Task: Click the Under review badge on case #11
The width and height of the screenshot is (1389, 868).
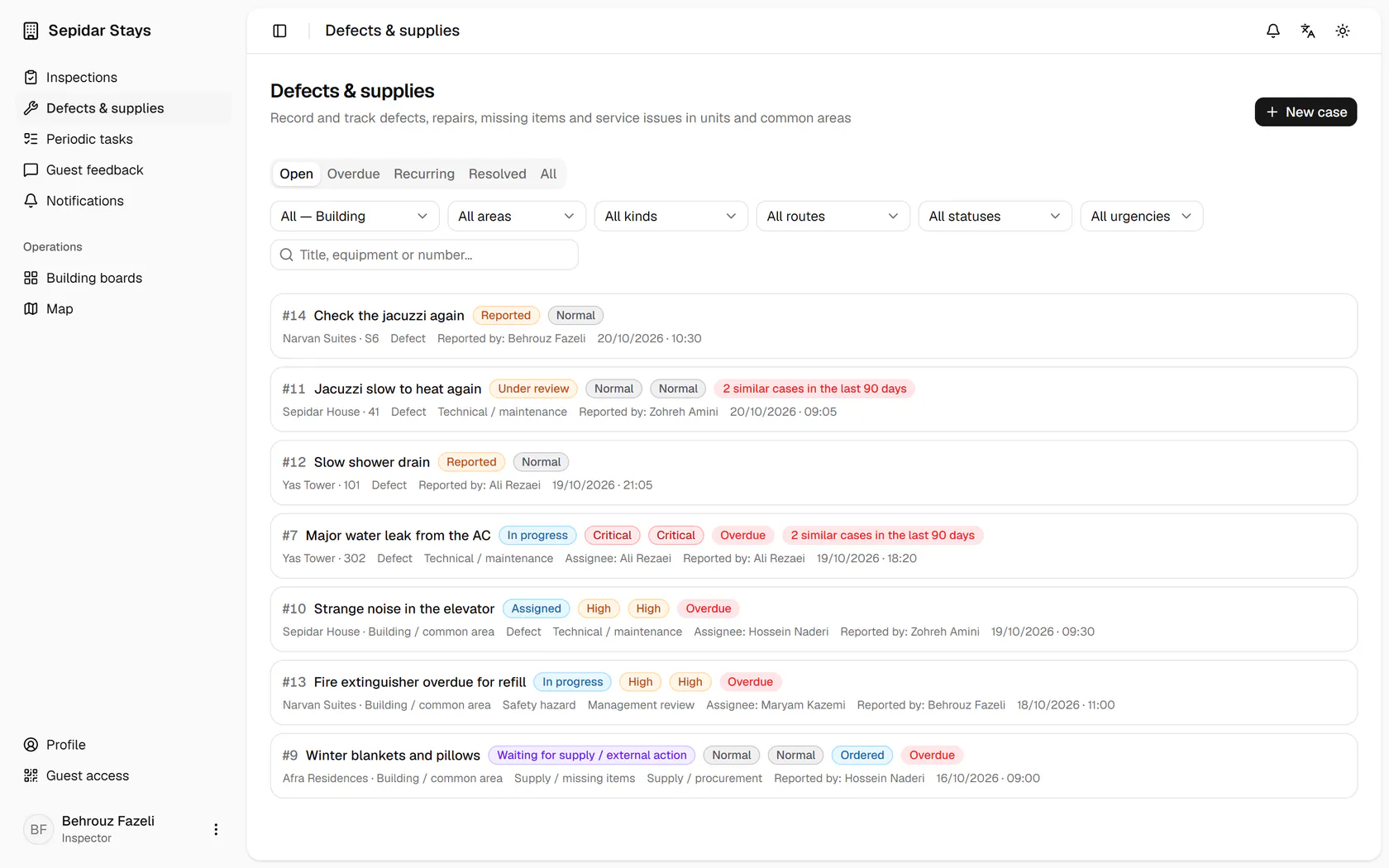Action: 533,389
